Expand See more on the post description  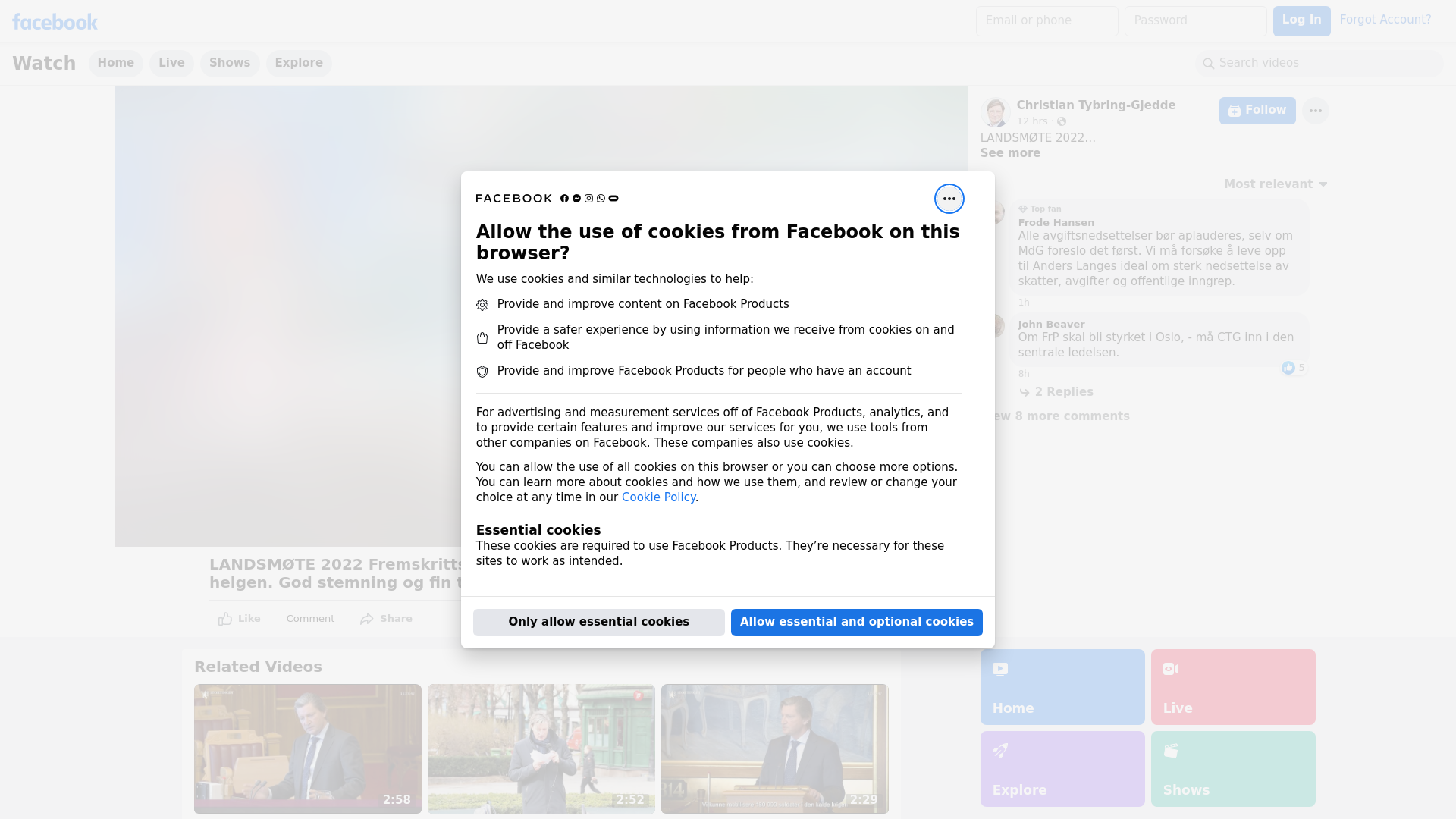1010,153
